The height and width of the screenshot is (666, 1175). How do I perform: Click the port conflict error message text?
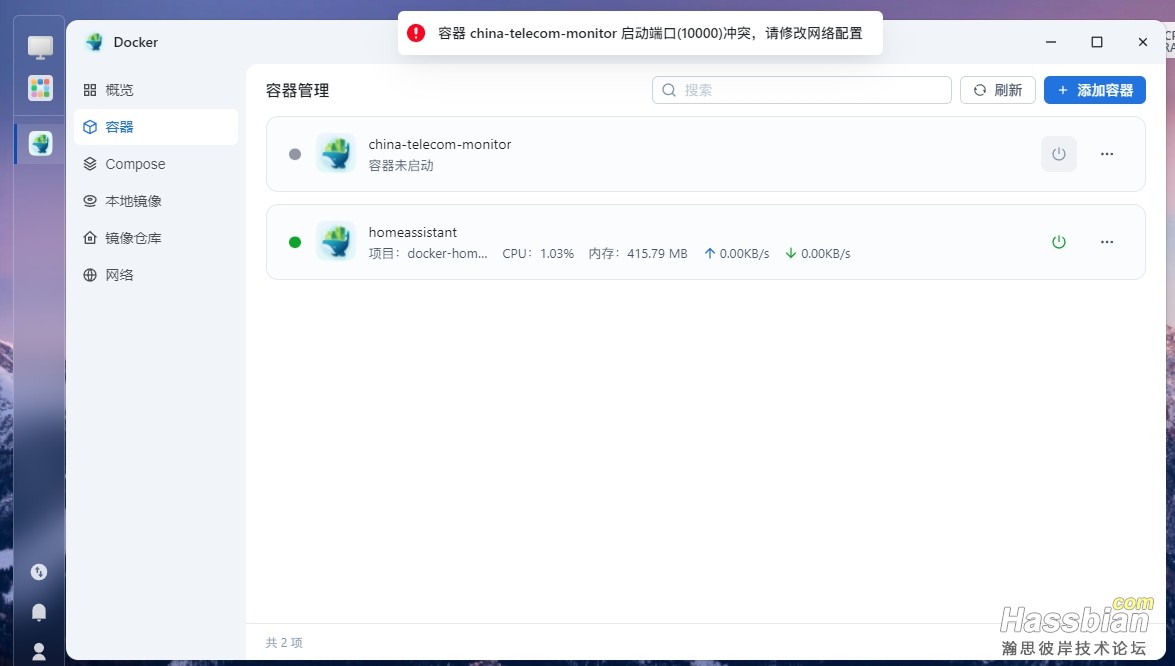click(650, 33)
